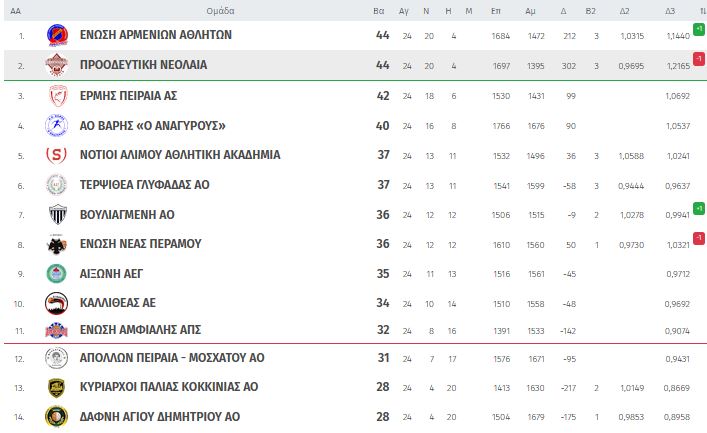Open ΕΝΩΣΗ ΑΜΦΙΑΛΗΣ ΑΠΣ team page

140,330
